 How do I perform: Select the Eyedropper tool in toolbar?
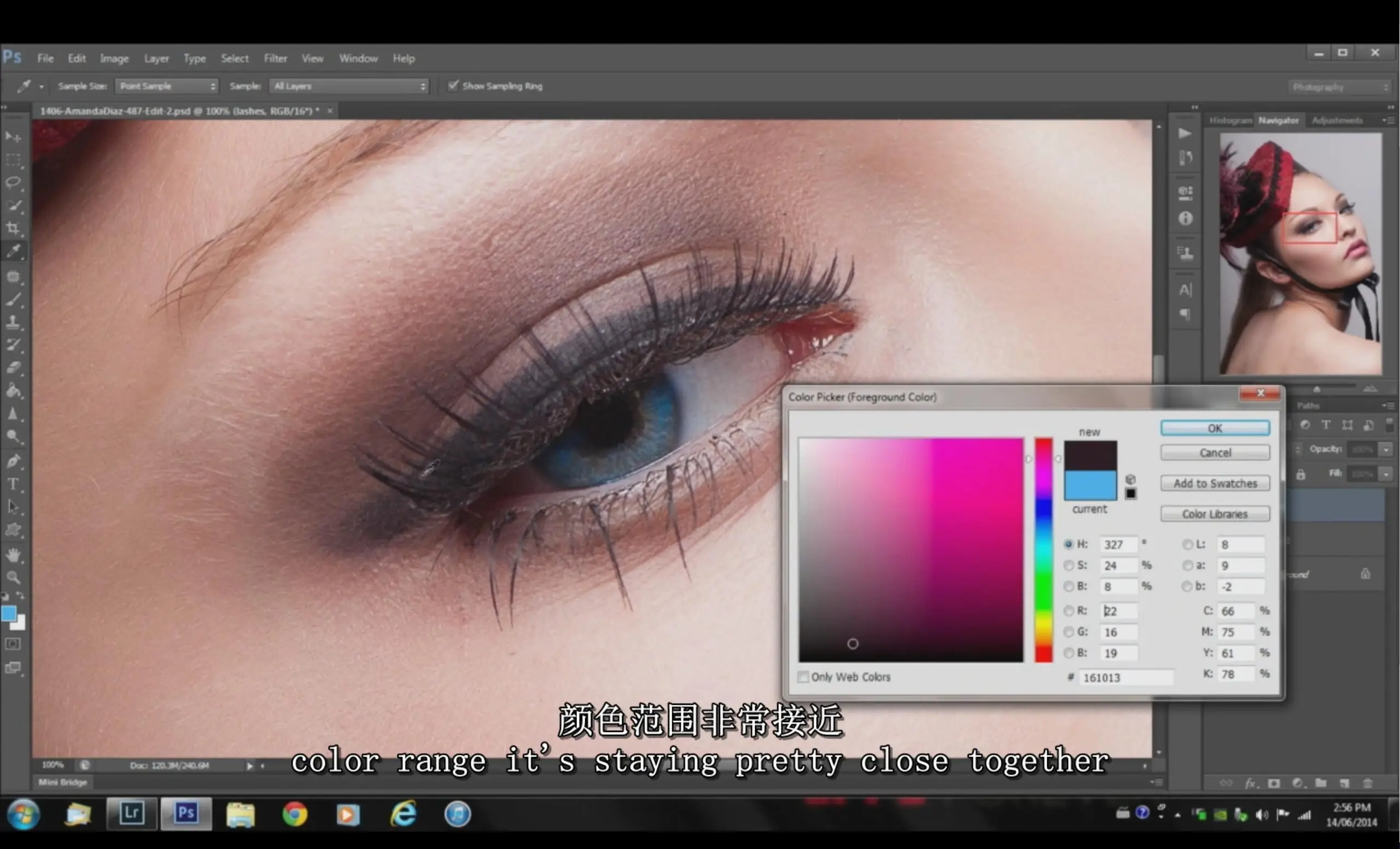coord(13,251)
